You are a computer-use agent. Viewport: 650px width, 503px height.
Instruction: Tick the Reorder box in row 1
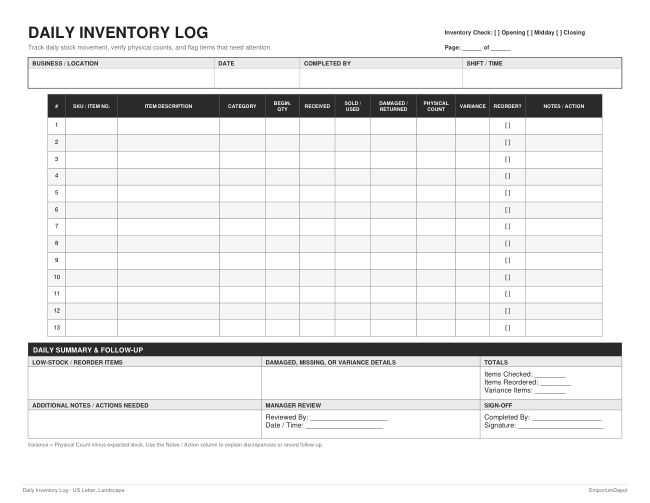tap(507, 126)
